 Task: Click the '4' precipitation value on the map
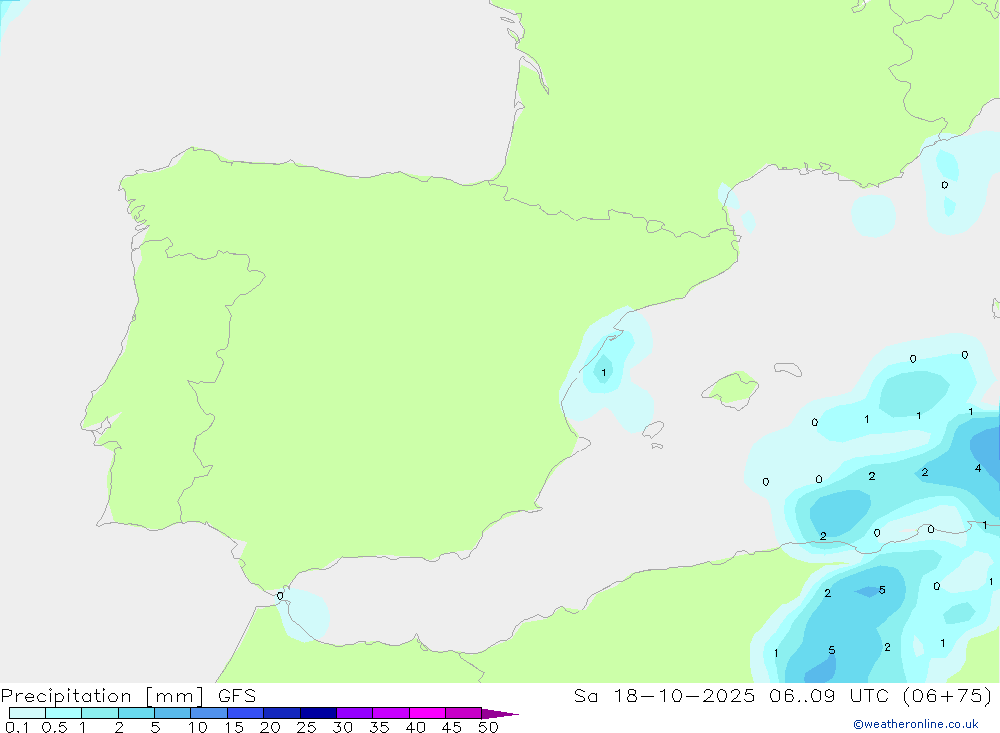point(978,468)
